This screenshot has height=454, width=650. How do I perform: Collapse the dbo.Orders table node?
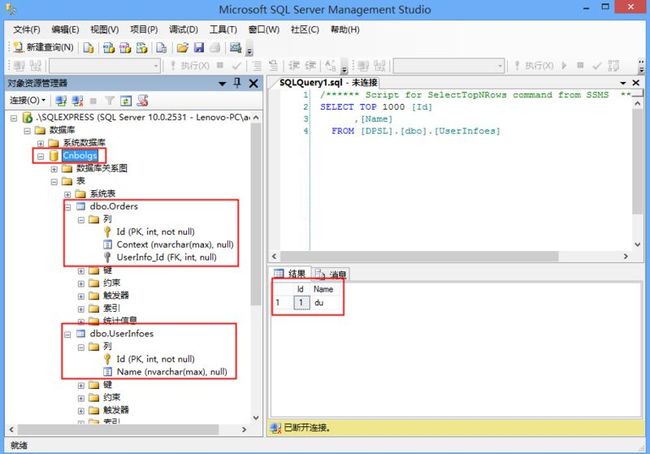click(68, 207)
